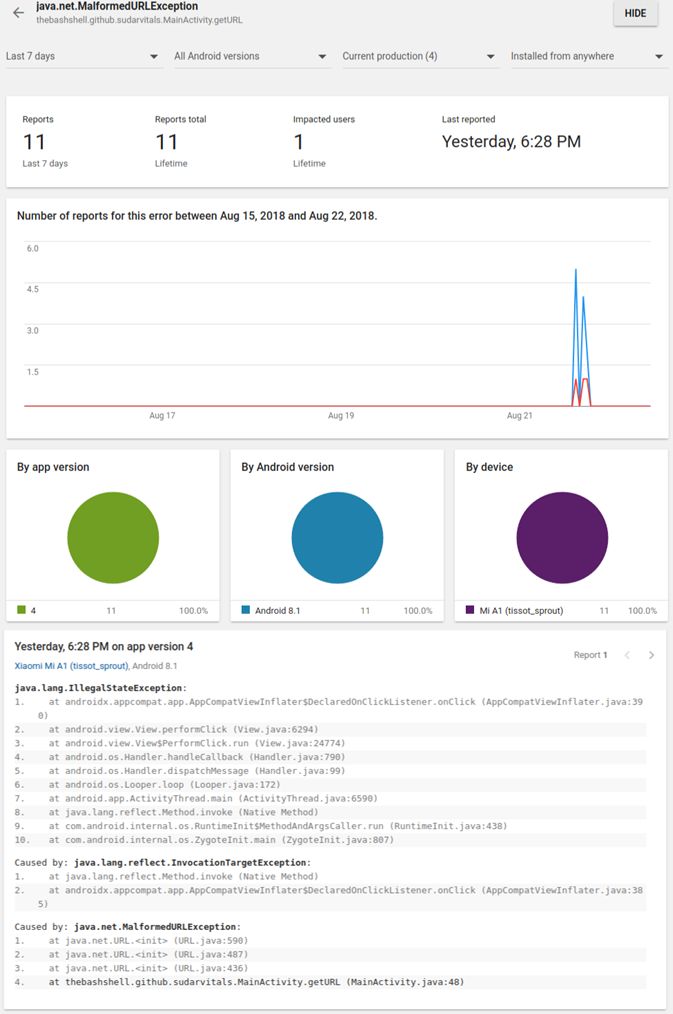Click the HIDE button

click(635, 13)
